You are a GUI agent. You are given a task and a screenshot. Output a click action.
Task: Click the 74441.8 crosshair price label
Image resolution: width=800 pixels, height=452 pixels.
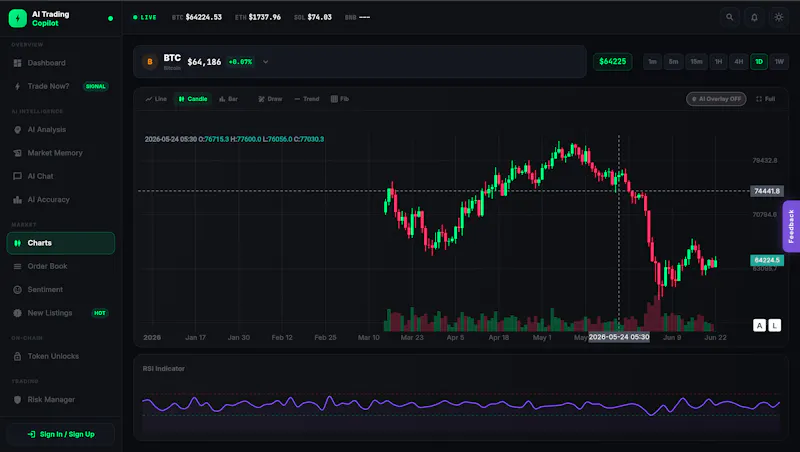(767, 191)
